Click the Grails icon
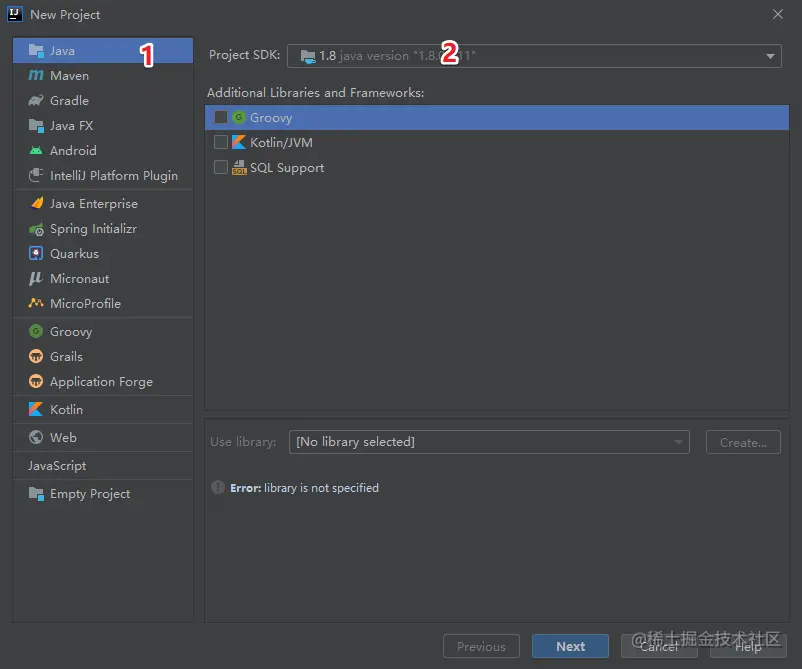The image size is (802, 669). click(x=36, y=356)
